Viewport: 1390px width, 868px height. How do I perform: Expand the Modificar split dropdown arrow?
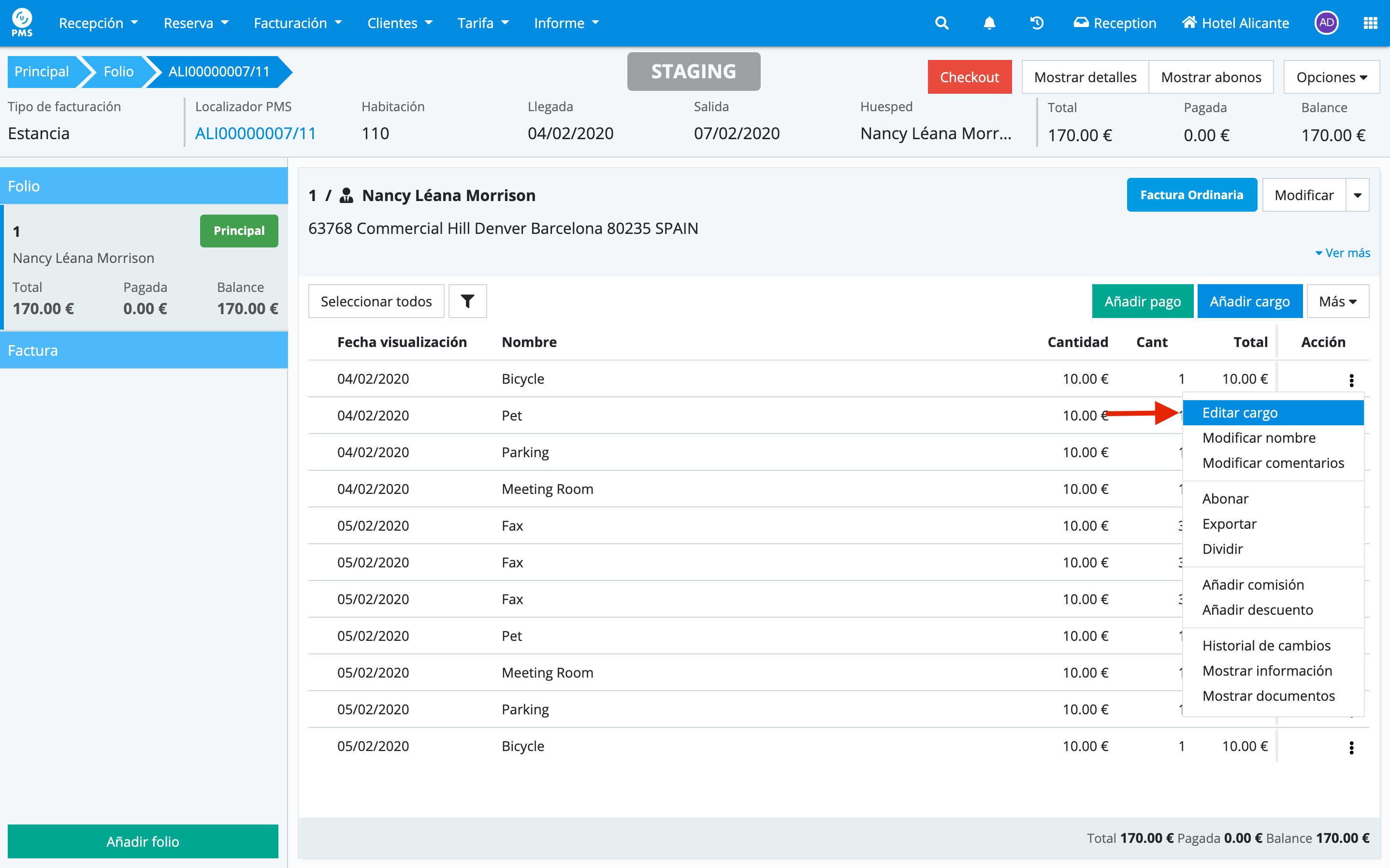point(1357,195)
